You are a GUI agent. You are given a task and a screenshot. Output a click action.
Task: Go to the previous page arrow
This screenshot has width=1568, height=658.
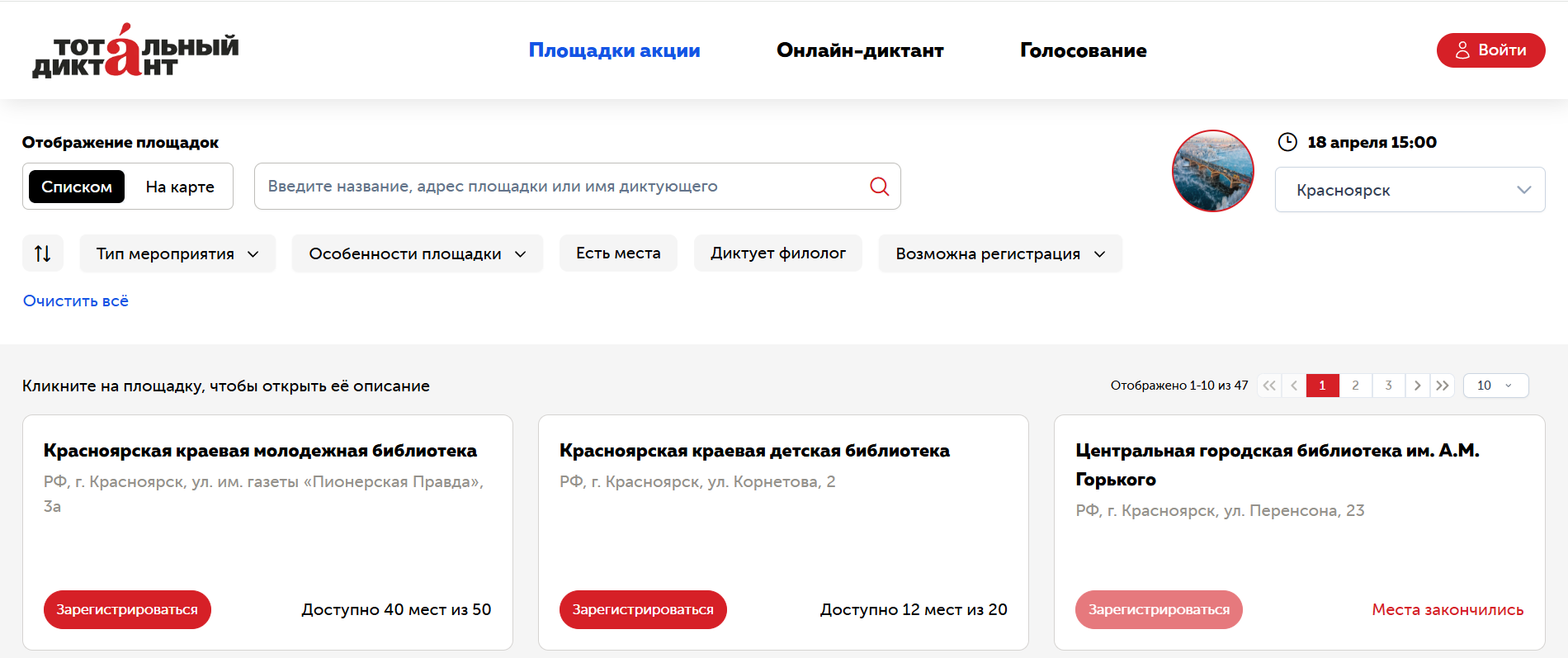click(1294, 386)
